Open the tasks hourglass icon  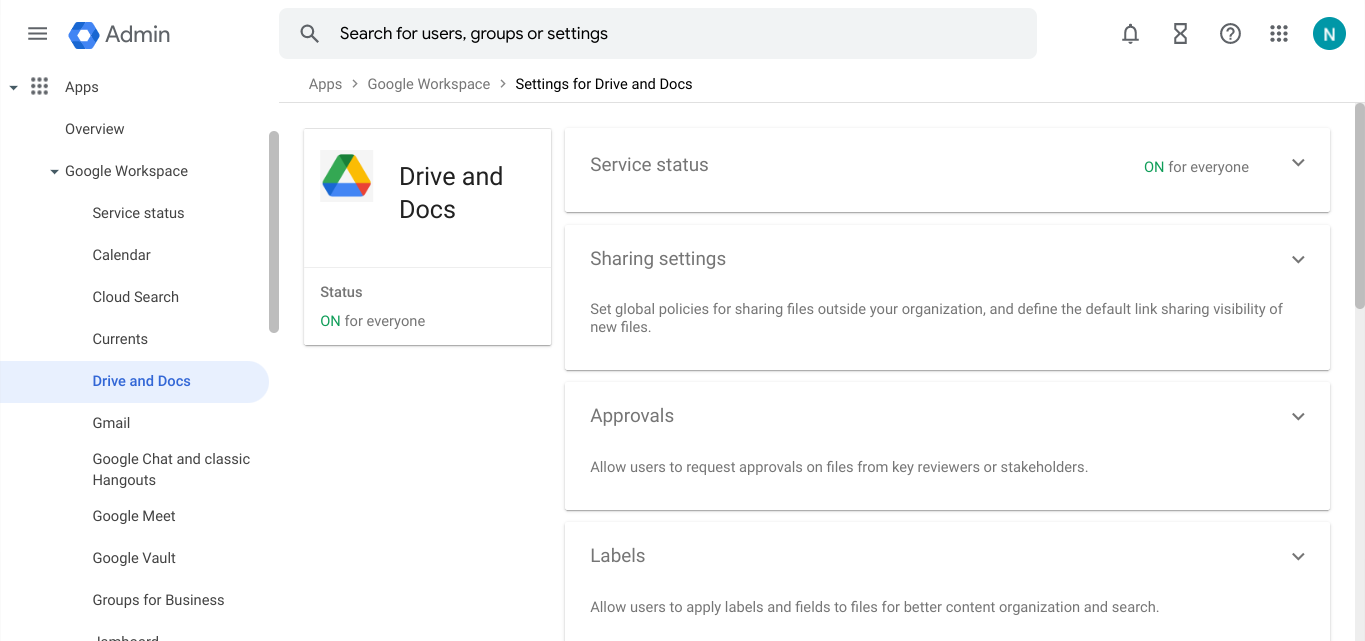pyautogui.click(x=1180, y=34)
